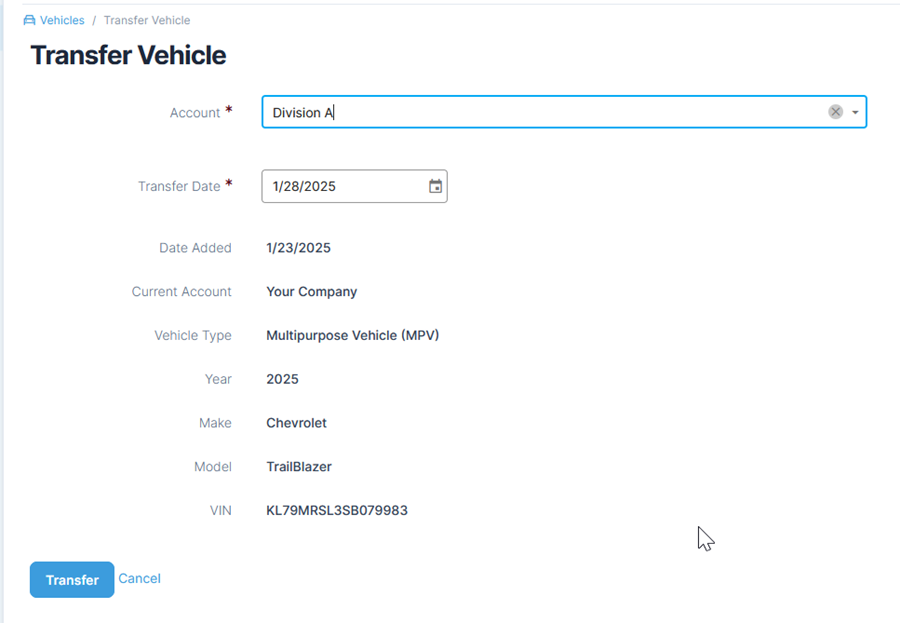The width and height of the screenshot is (900, 623).
Task: Click the car icon in the breadcrumb
Action: 29,20
